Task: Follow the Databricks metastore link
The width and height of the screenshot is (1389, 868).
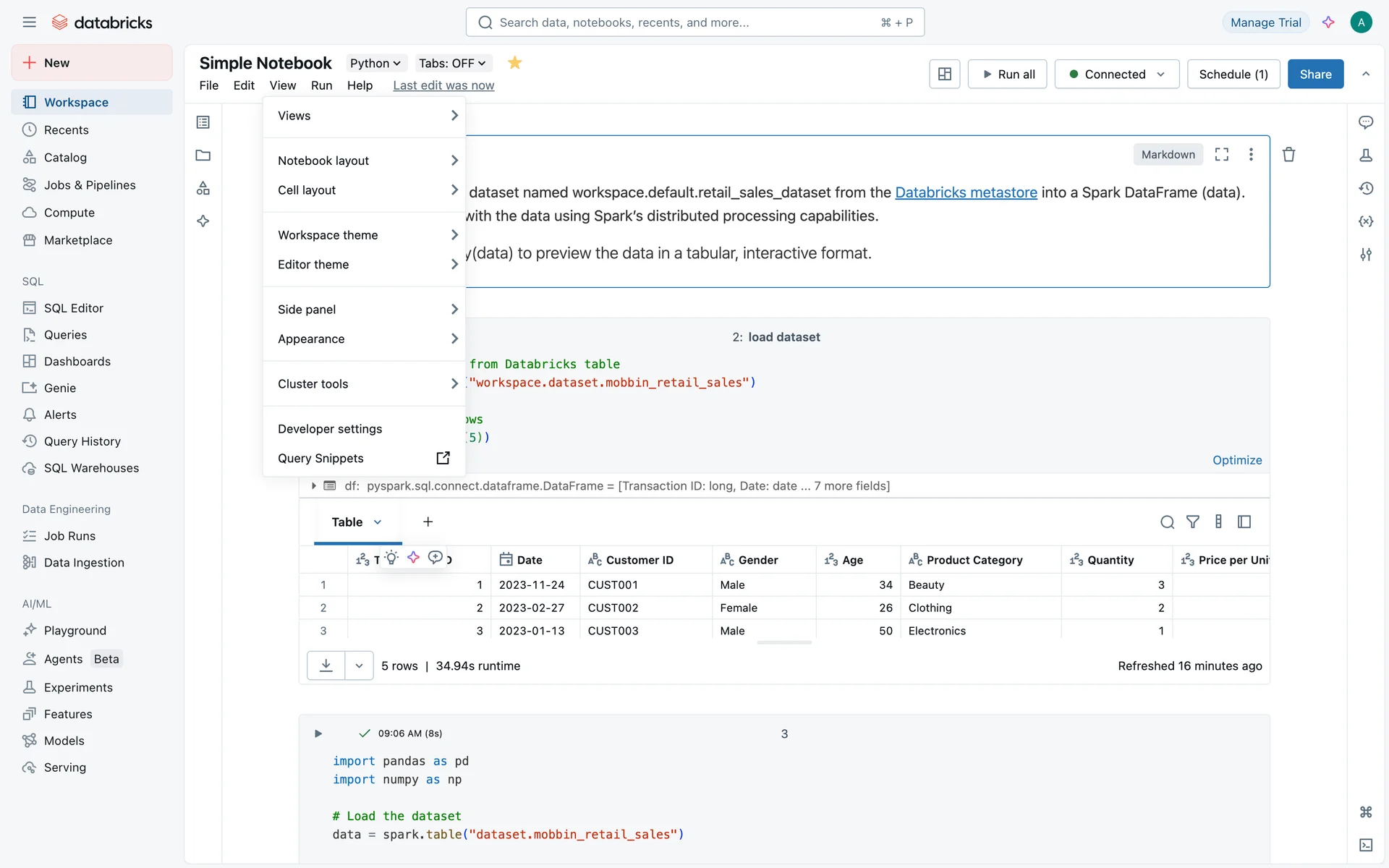Action: click(966, 192)
